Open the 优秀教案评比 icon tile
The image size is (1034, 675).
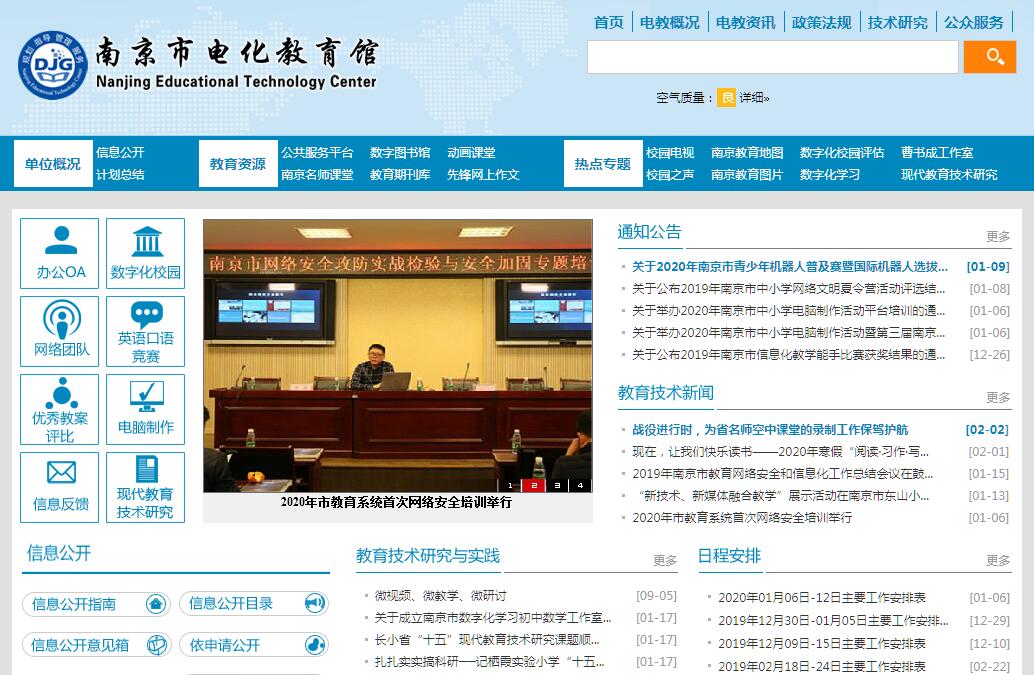coord(60,408)
